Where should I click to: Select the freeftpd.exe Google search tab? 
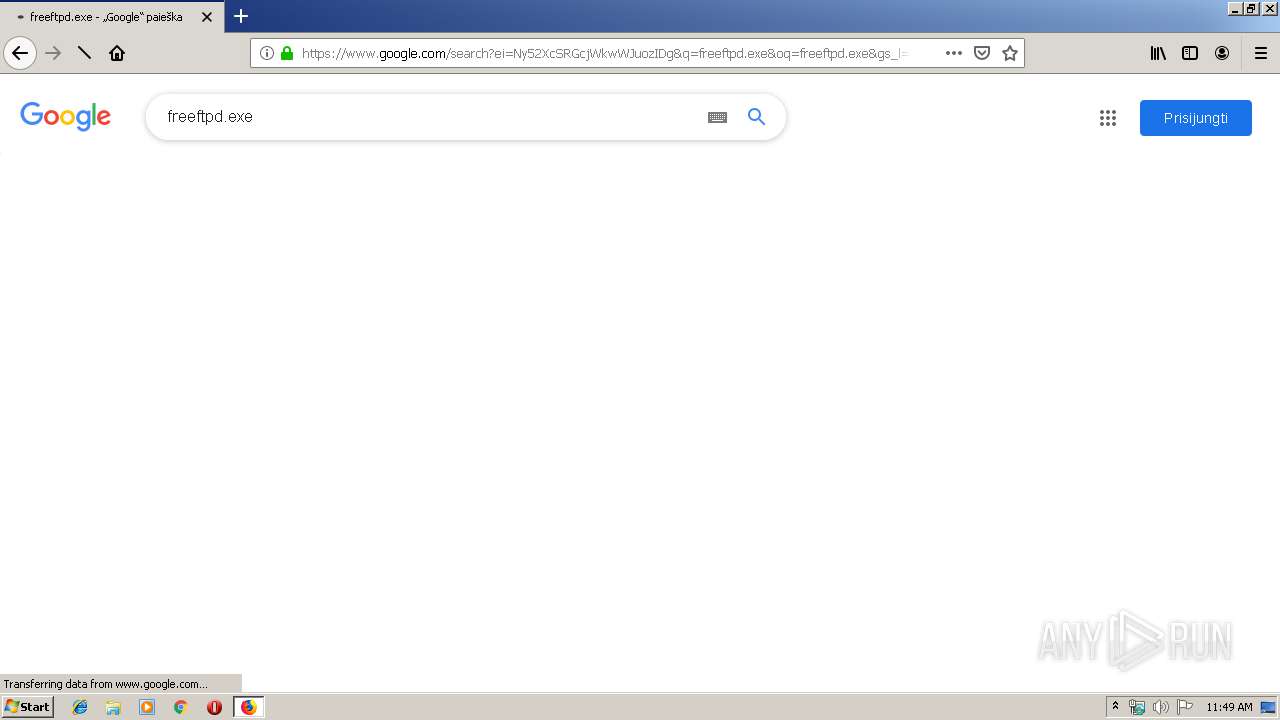[112, 17]
